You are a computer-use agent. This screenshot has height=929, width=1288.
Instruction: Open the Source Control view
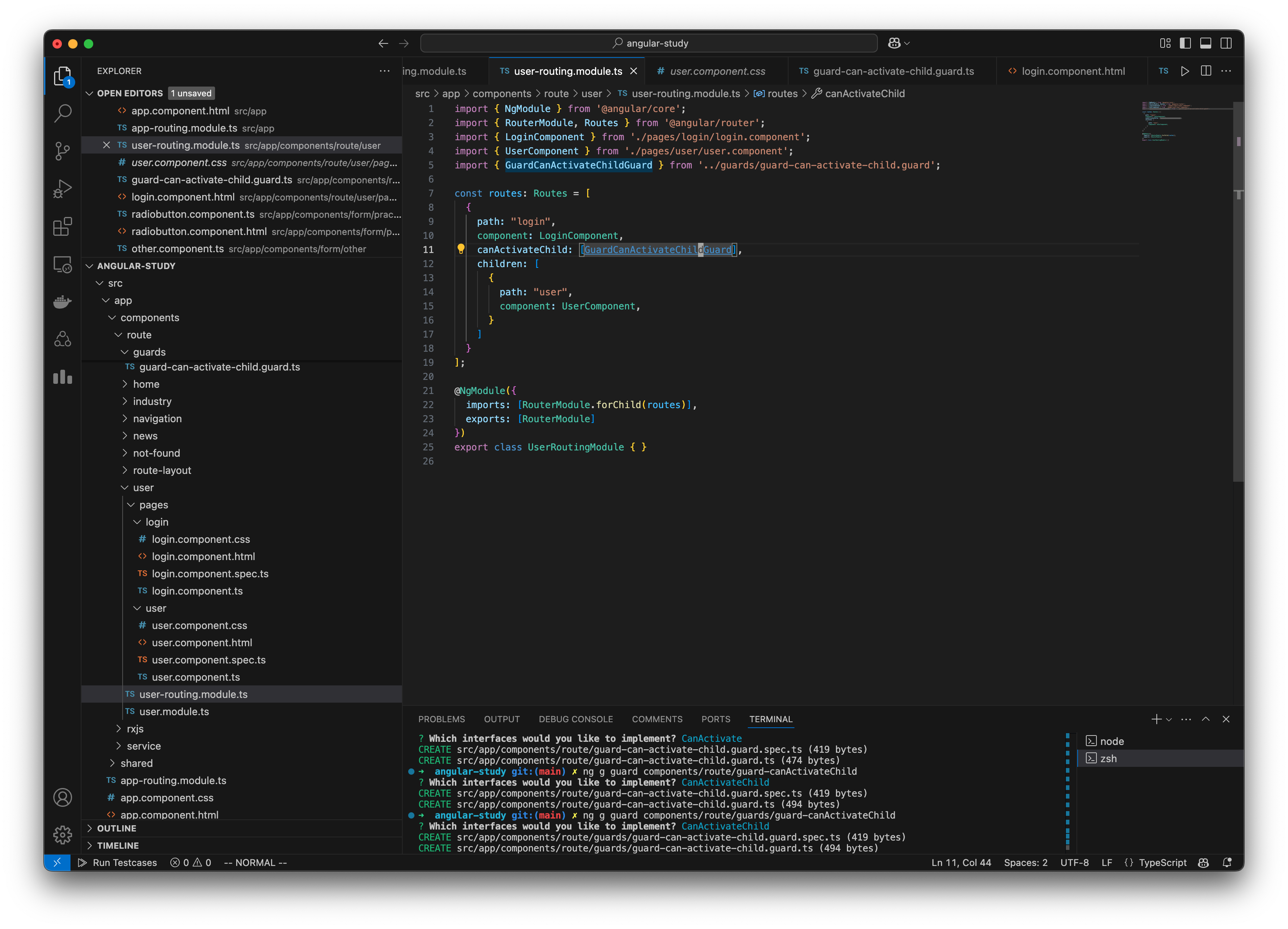point(62,151)
